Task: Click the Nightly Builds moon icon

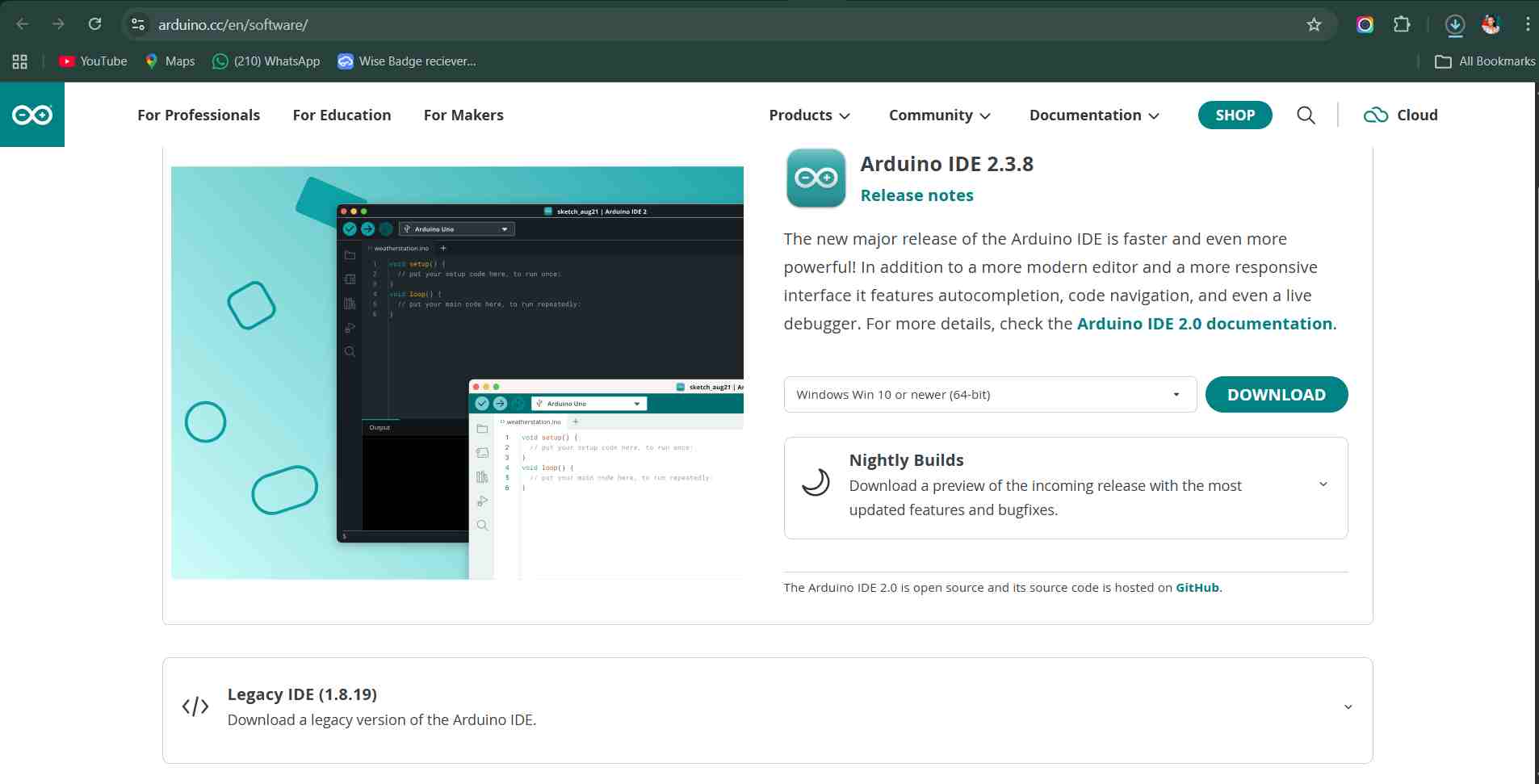Action: click(816, 482)
